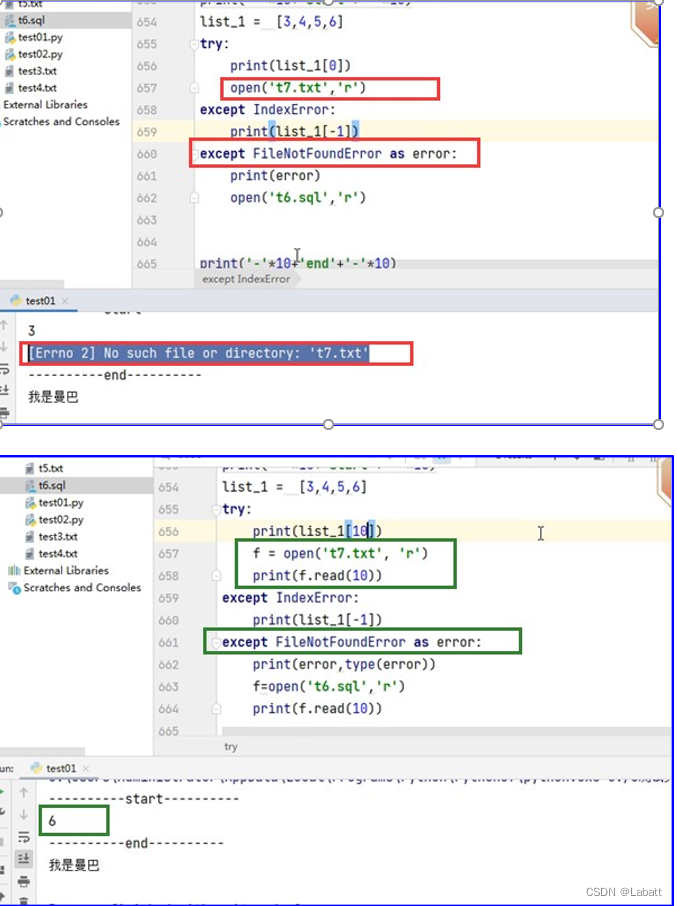Click the 'try' breadcrumb in lower editor

(231, 747)
